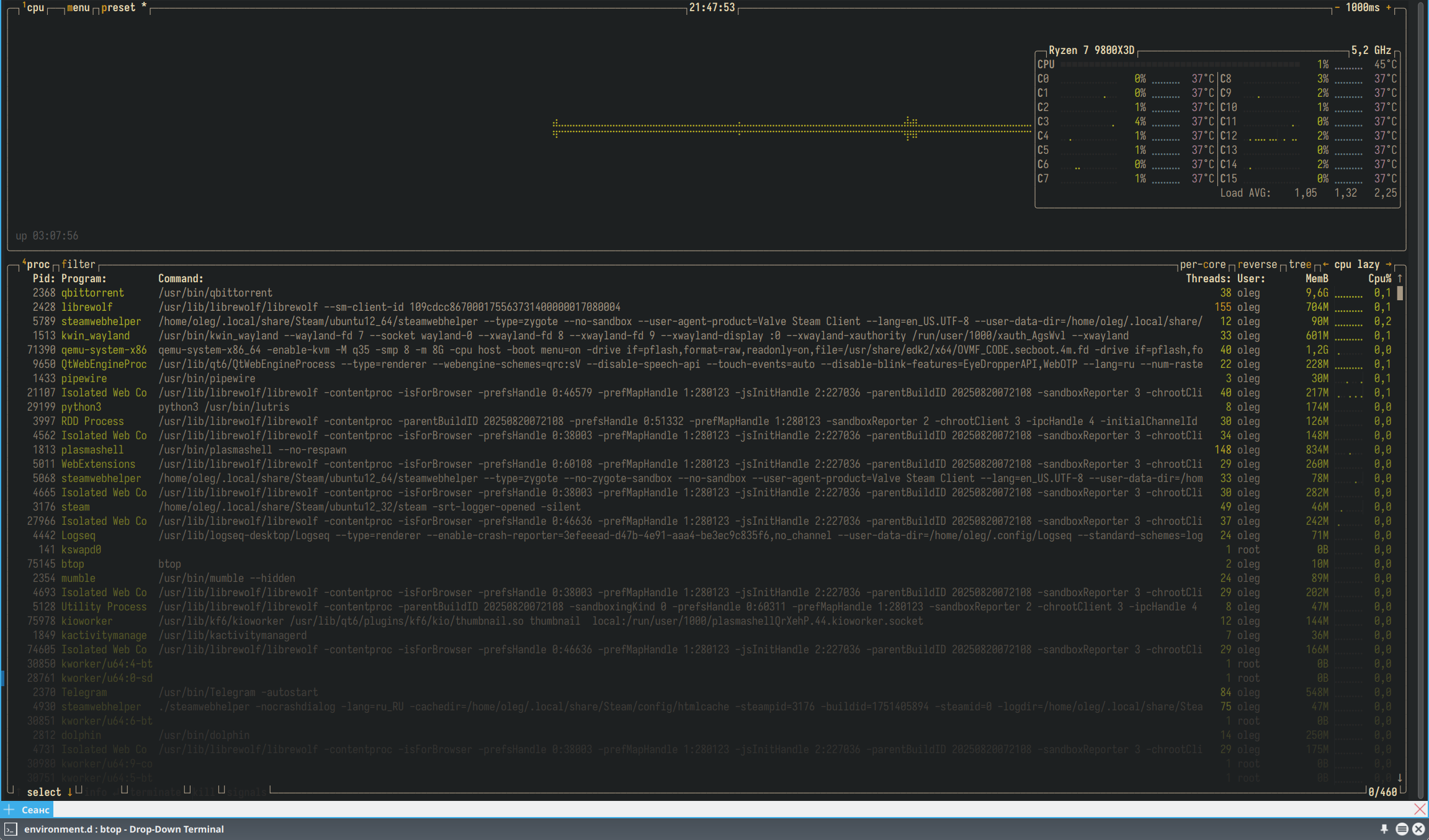Open the btop menu
The image size is (1429, 840).
pos(78,7)
